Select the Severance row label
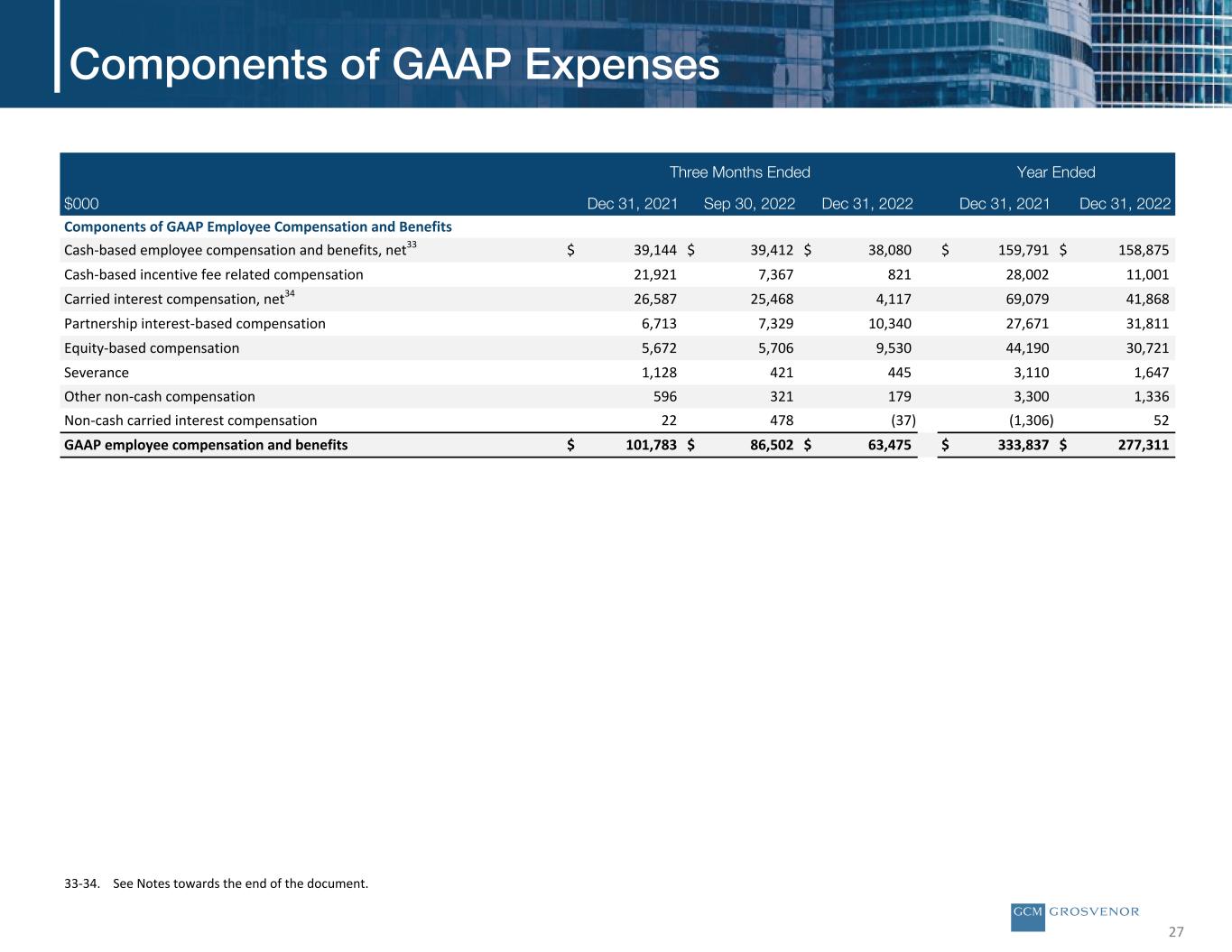Screen dimensions: 1232x952 97,373
